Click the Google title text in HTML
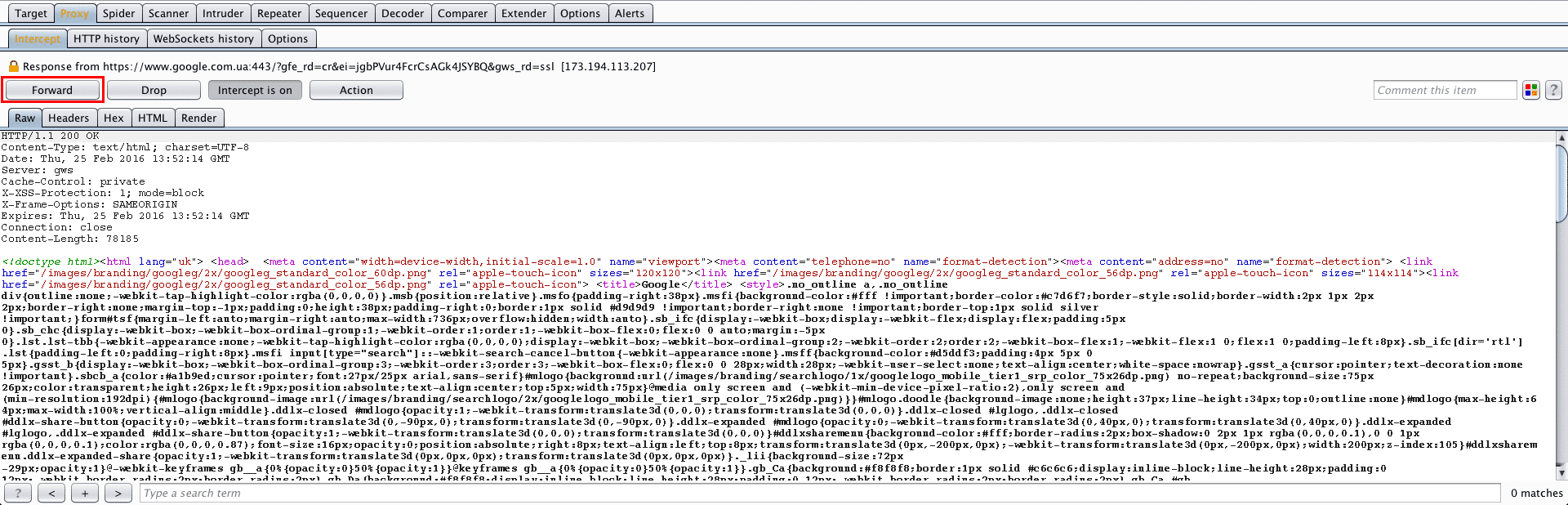 pos(661,284)
